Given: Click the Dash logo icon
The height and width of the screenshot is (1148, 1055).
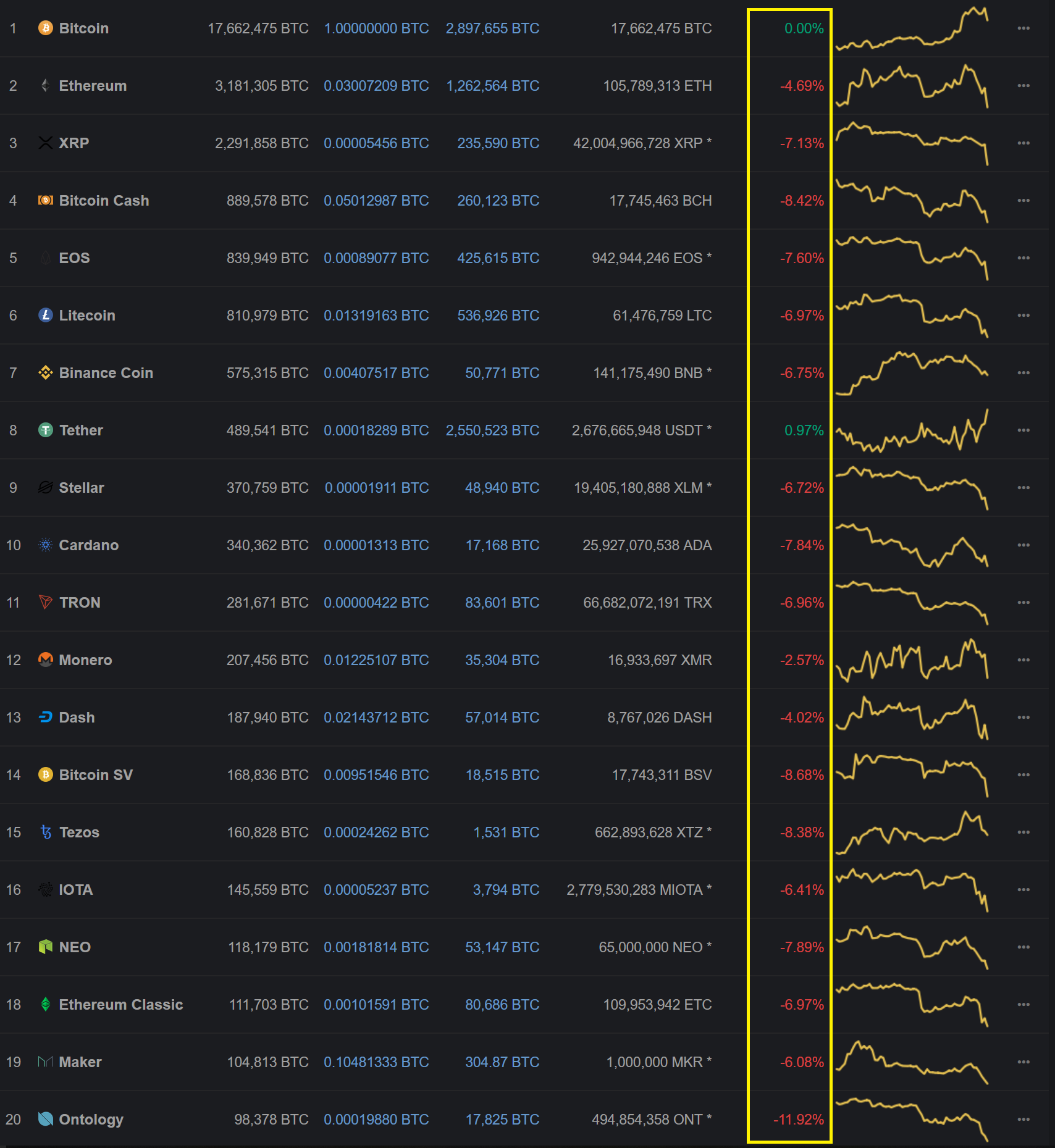Looking at the screenshot, I should coord(46,718).
